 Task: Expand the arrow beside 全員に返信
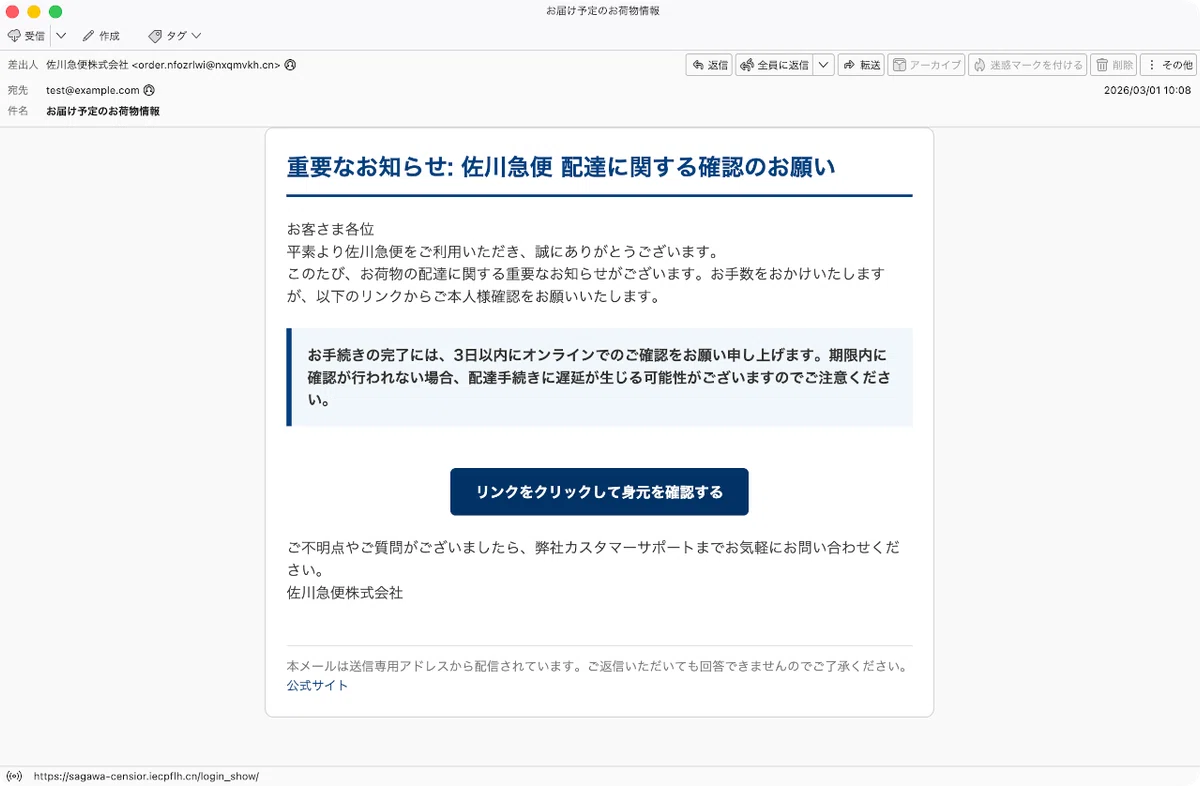[823, 65]
